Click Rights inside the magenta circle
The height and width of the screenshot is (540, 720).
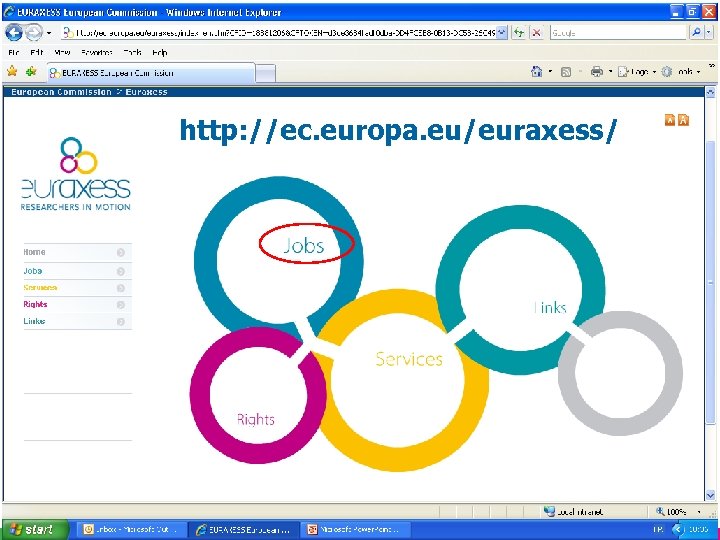255,419
